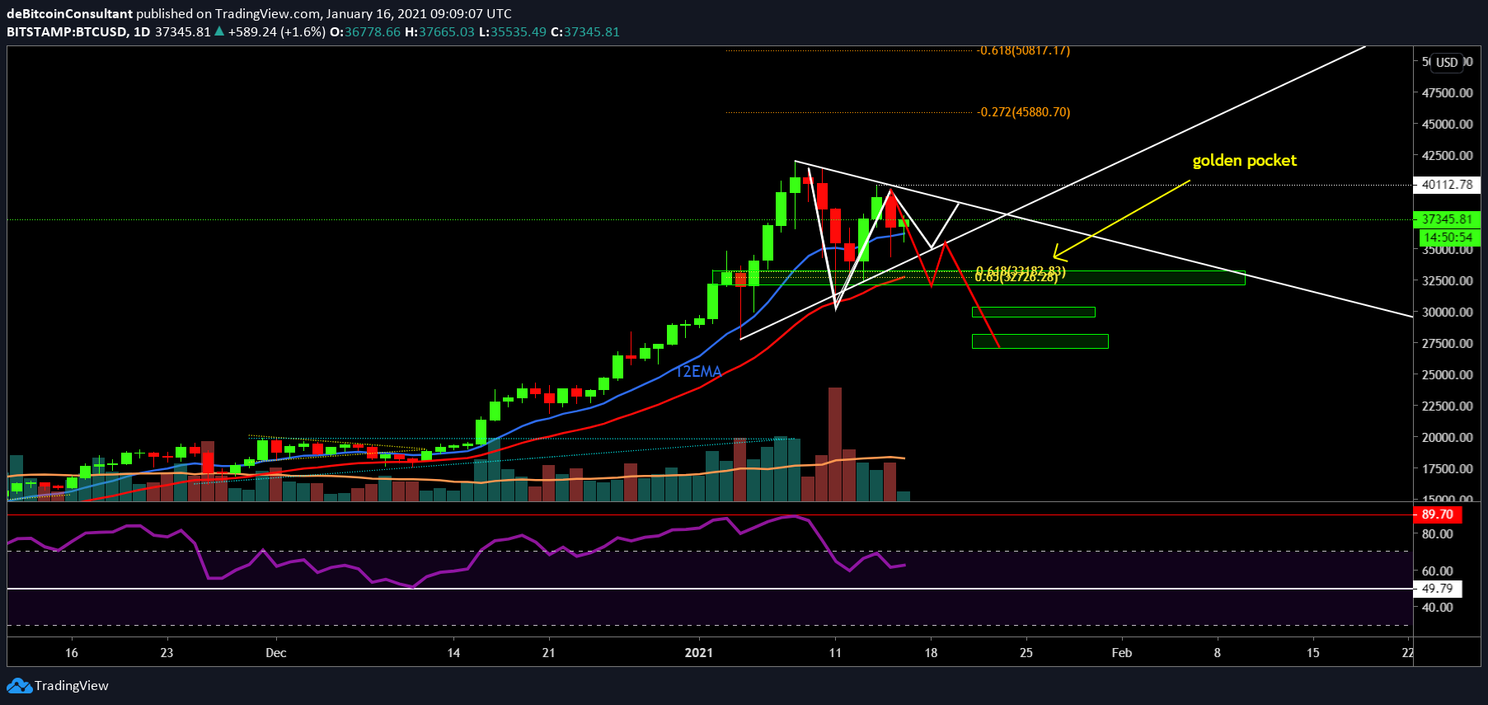Screen dimensions: 1488x705
Task: Click the +589.24 (+1.6%) price change text
Action: [x=278, y=32]
